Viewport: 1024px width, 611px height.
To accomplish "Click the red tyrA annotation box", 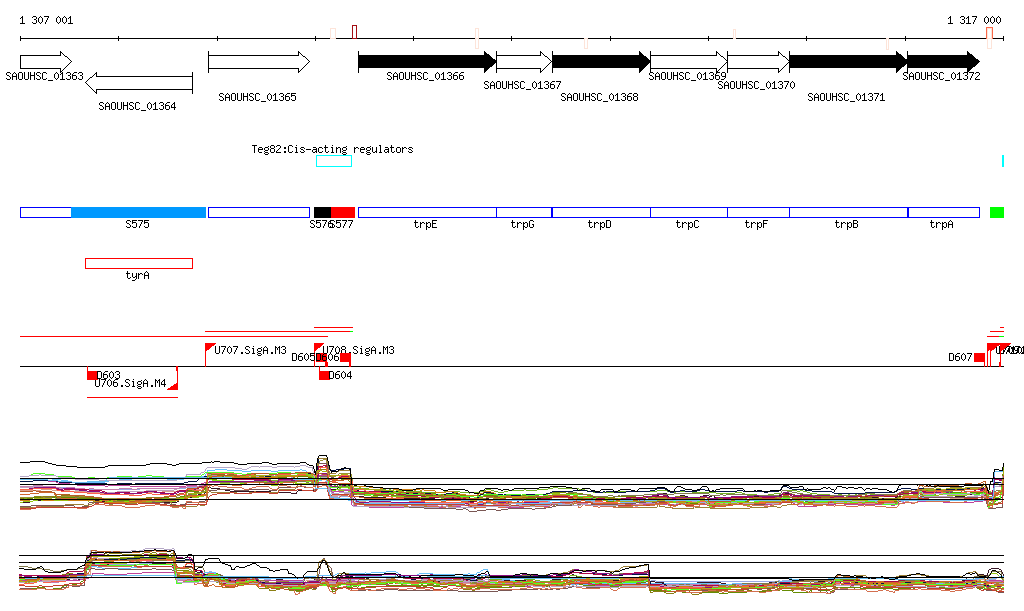I will pos(138,263).
